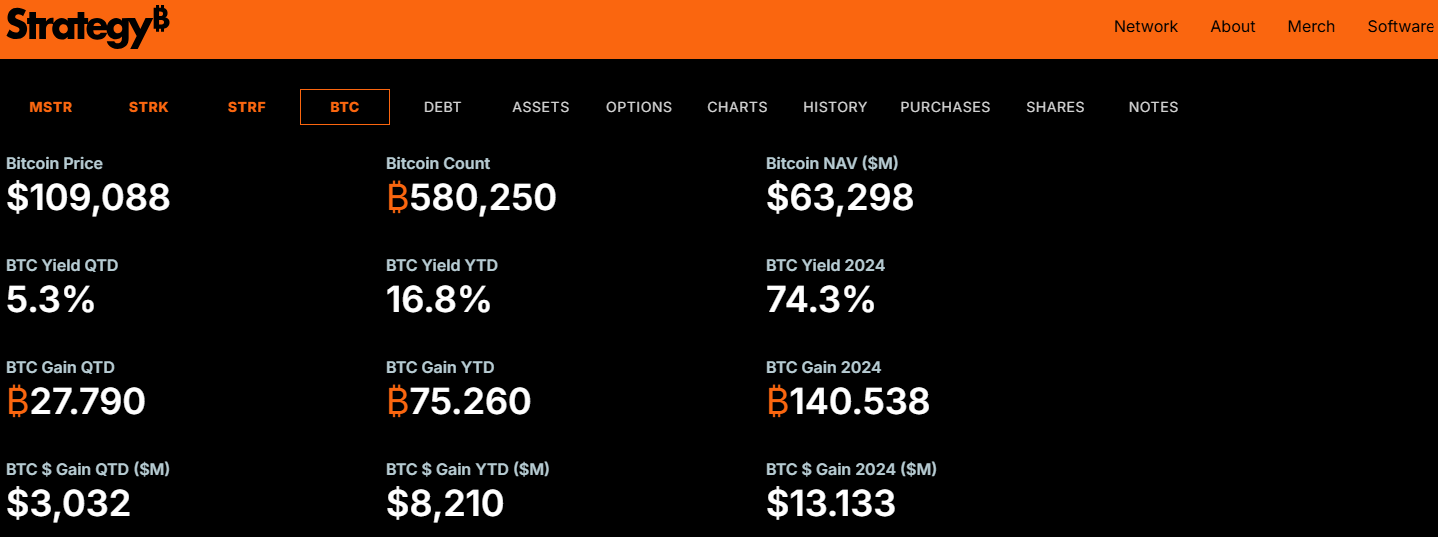This screenshot has width=1438, height=537.
Task: Open the STRF tab
Action: tap(247, 107)
